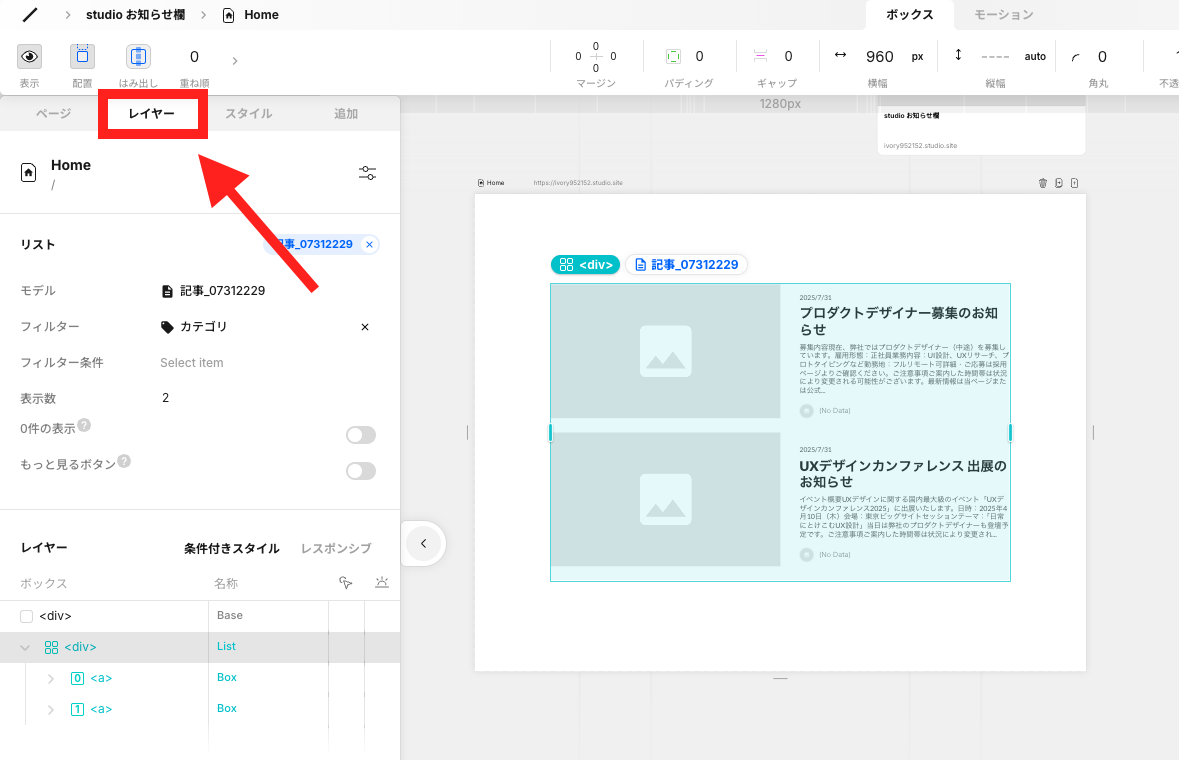The height and width of the screenshot is (760, 1179).
Task: Click the Select item filter condition
Action: (192, 362)
